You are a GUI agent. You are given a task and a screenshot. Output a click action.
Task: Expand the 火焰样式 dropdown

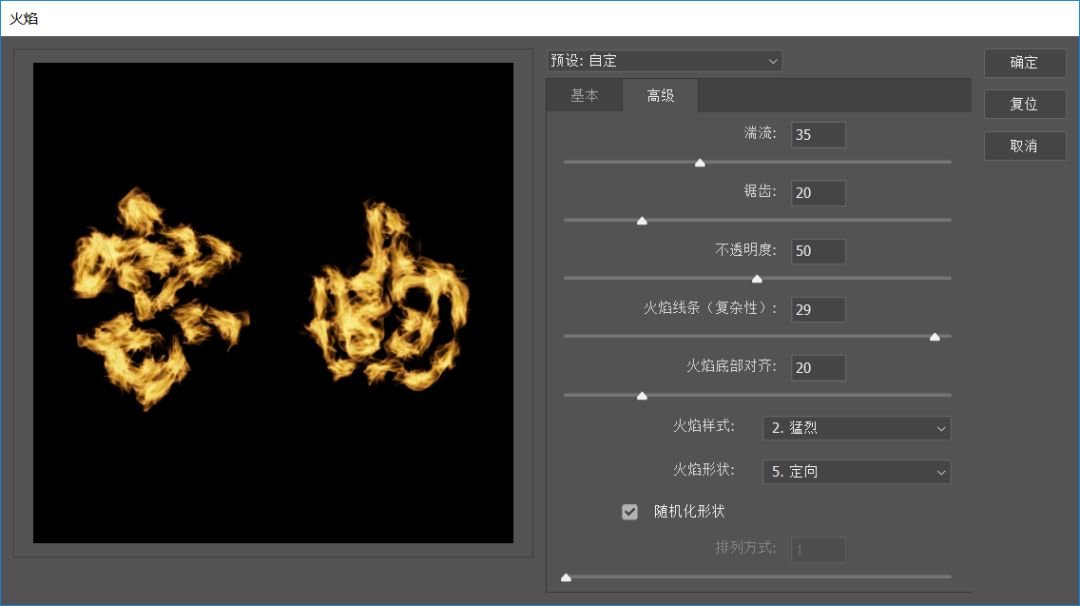point(856,428)
